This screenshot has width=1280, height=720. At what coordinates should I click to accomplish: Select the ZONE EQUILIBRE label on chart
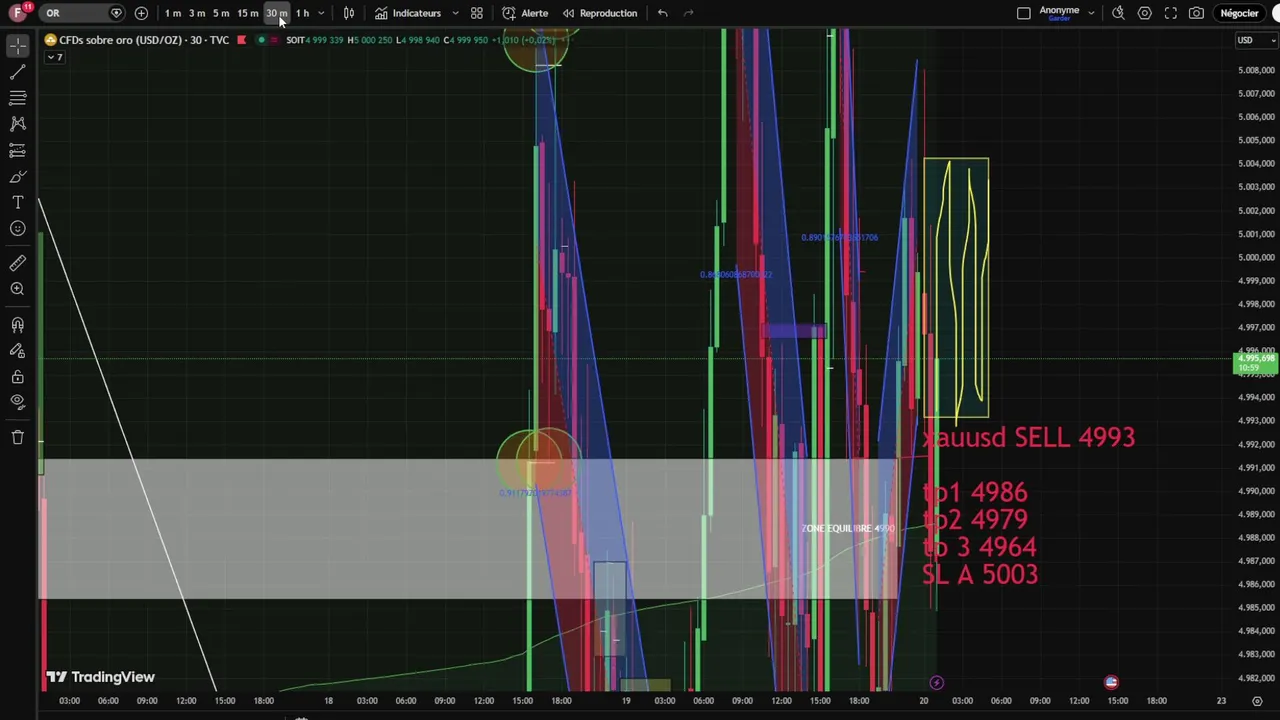[848, 528]
